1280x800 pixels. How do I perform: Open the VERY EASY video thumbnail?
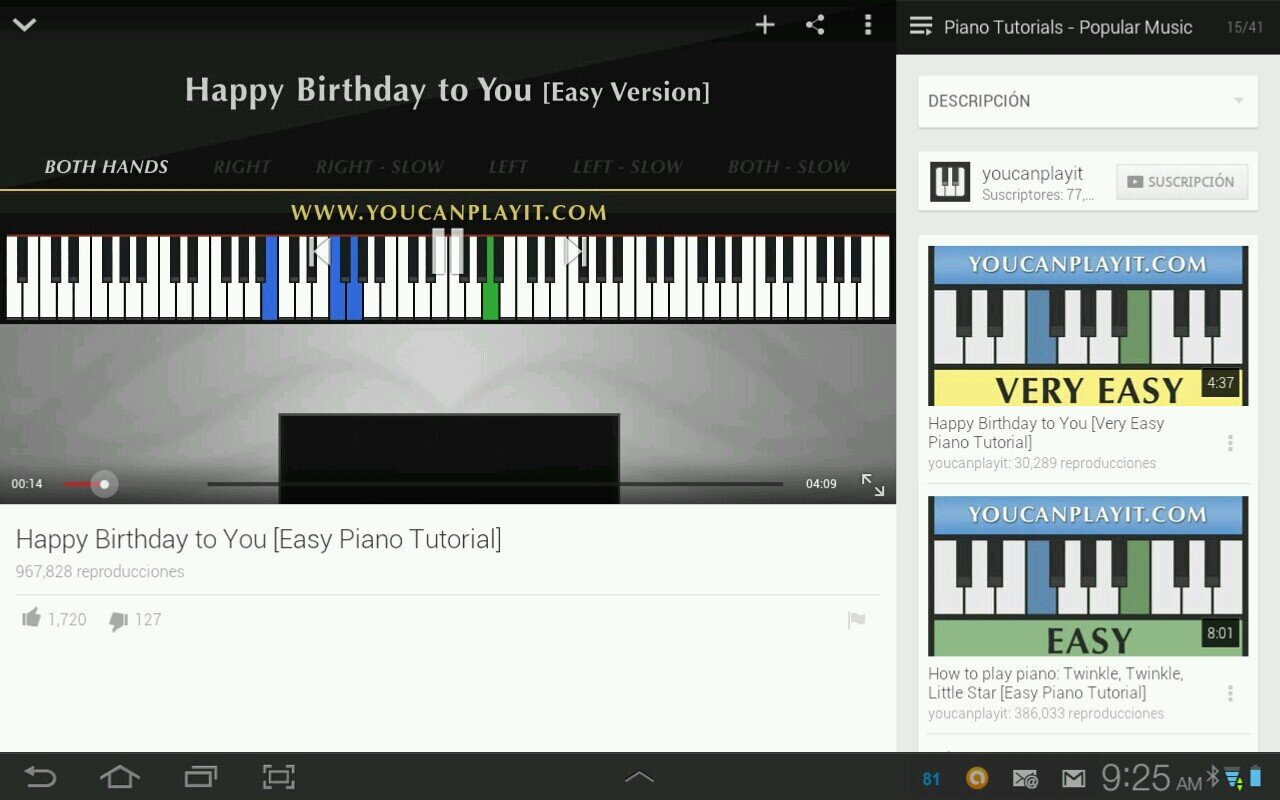pos(1088,326)
